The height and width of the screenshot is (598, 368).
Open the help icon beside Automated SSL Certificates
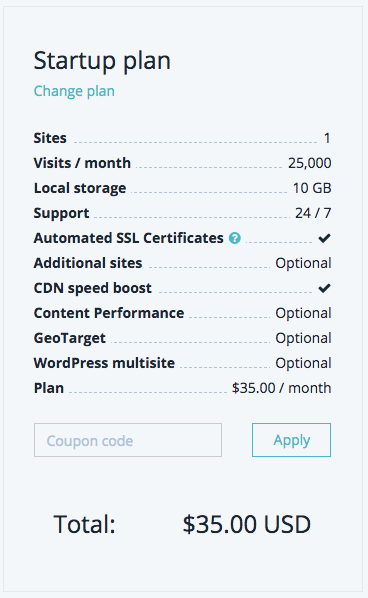tap(235, 238)
